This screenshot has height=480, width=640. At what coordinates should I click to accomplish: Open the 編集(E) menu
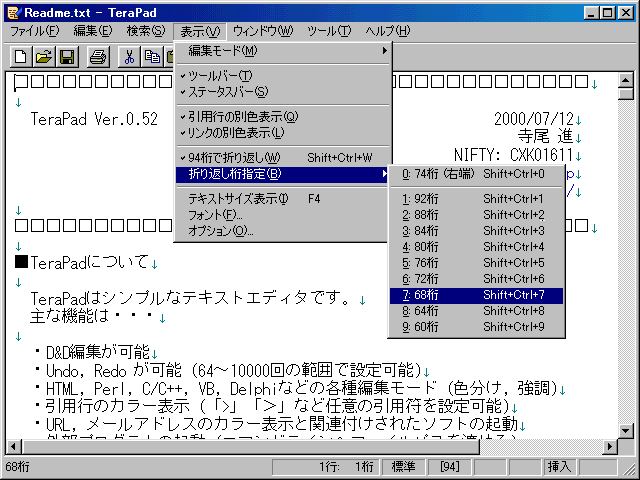pyautogui.click(x=93, y=31)
